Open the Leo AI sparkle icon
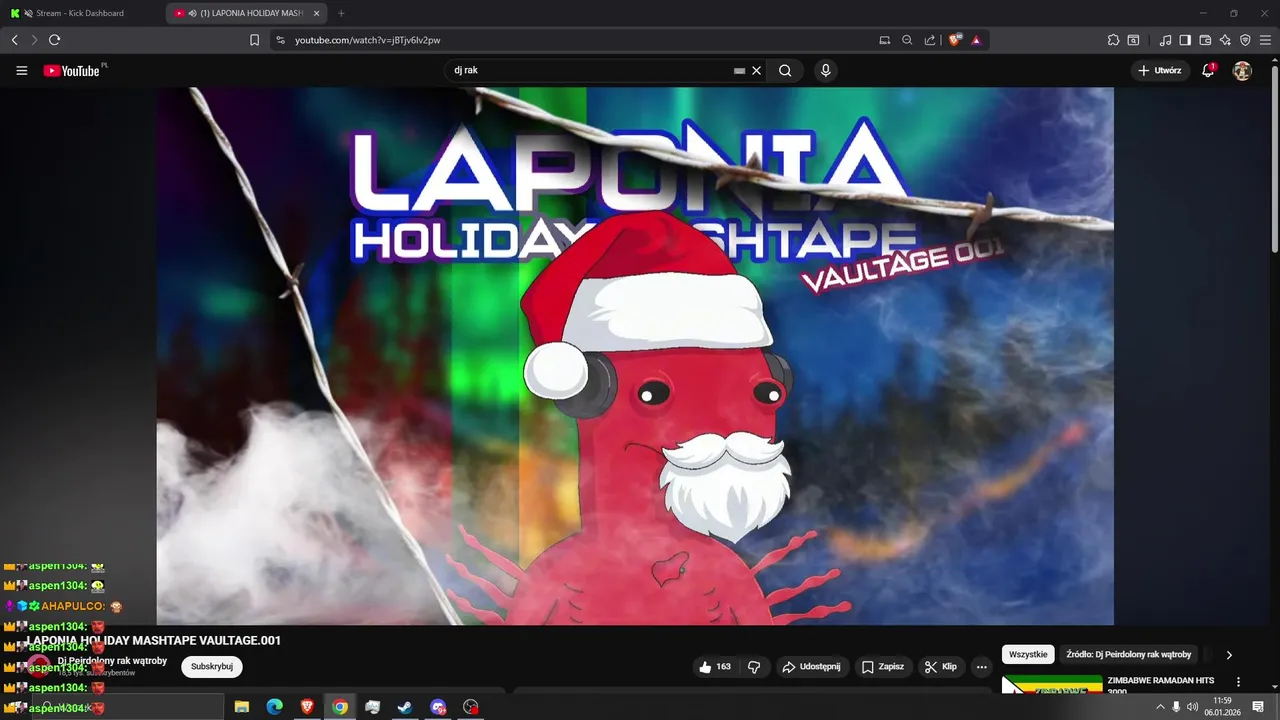The width and height of the screenshot is (1280, 720). pyautogui.click(x=1225, y=40)
